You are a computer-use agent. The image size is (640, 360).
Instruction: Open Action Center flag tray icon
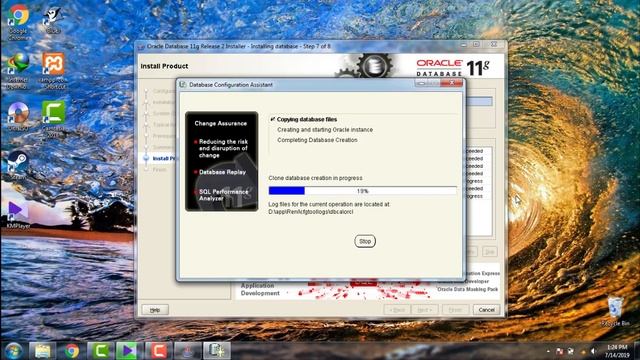coord(560,351)
